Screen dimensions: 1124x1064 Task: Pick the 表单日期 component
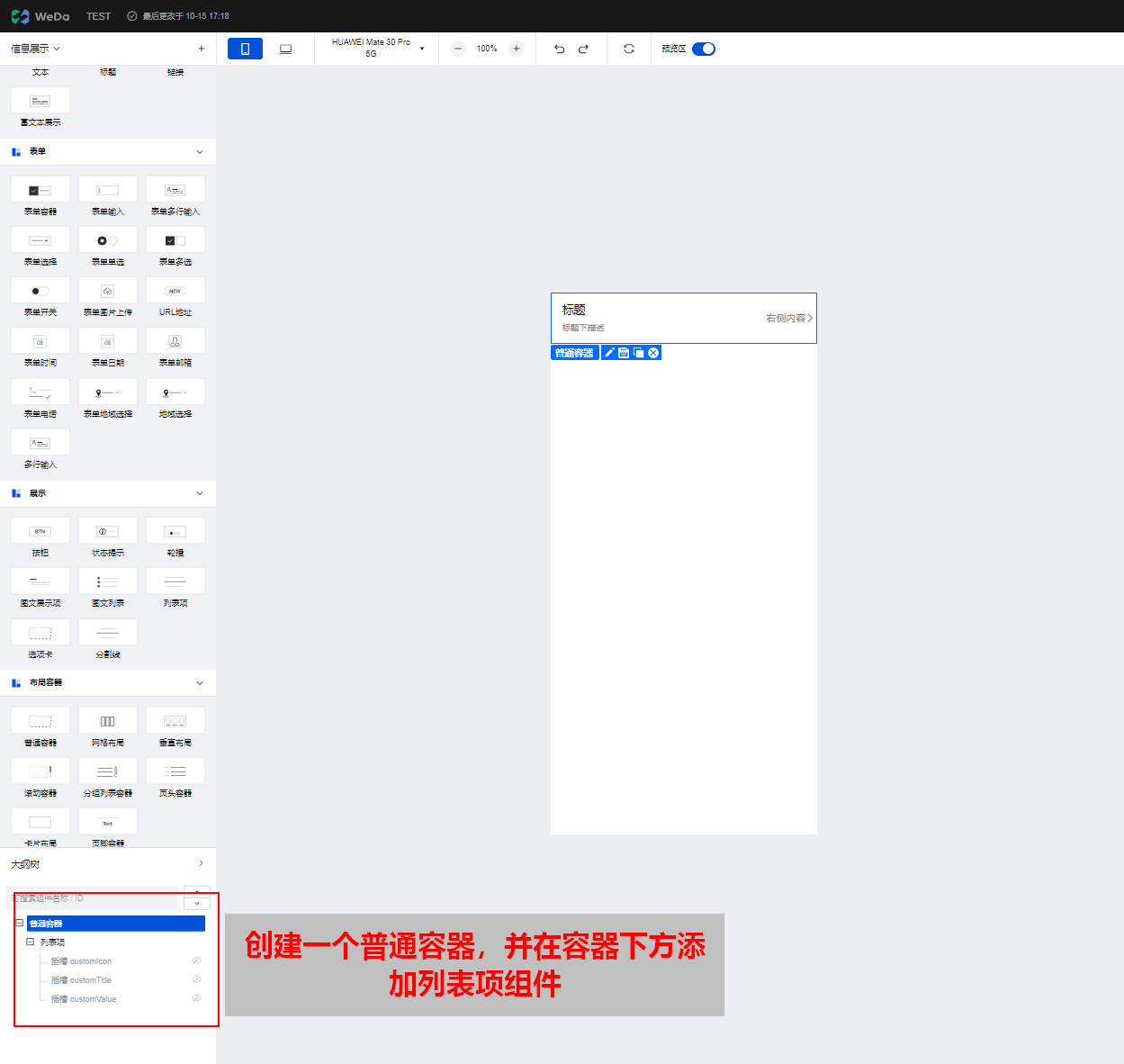tap(108, 341)
